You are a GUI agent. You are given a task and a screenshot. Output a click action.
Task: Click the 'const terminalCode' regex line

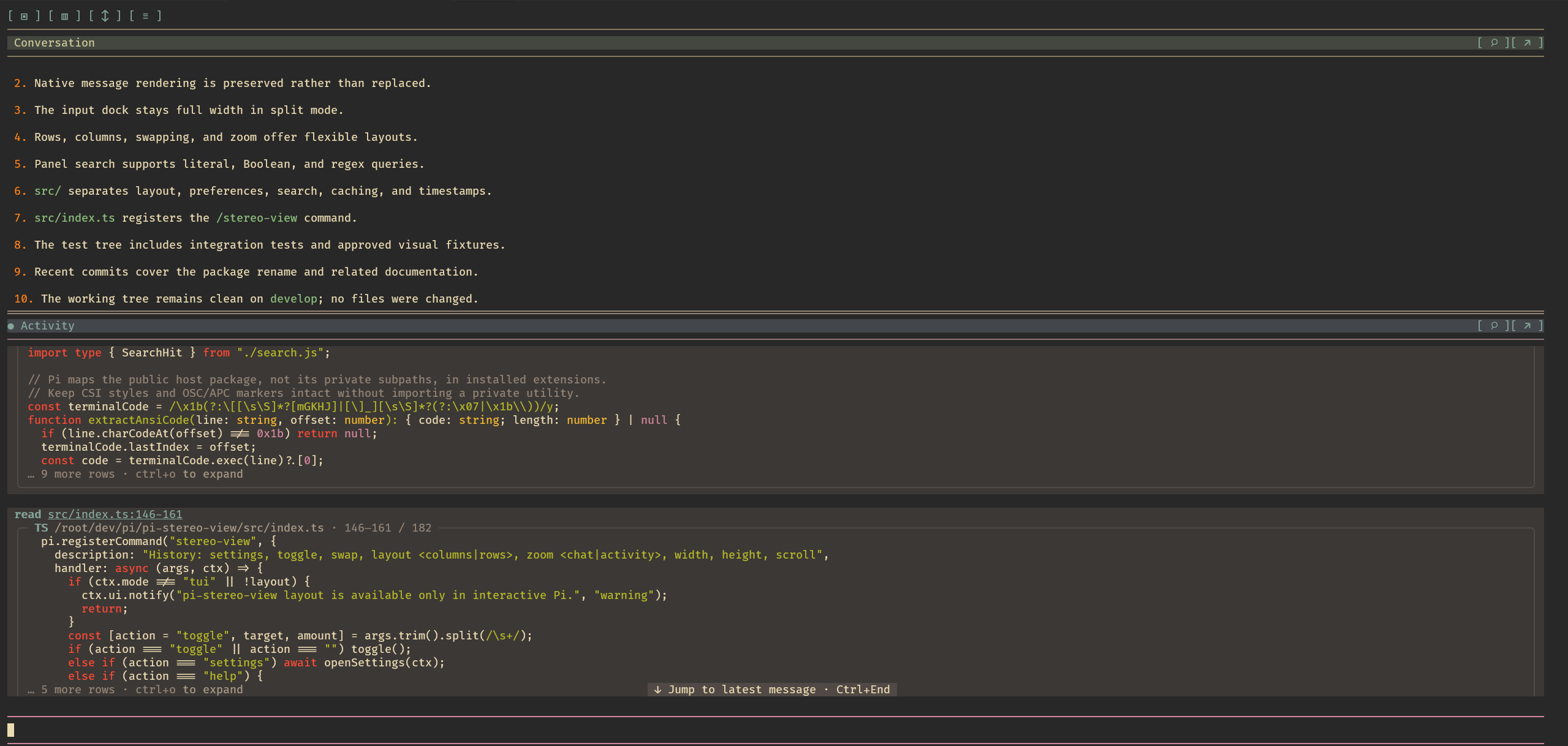(x=294, y=407)
